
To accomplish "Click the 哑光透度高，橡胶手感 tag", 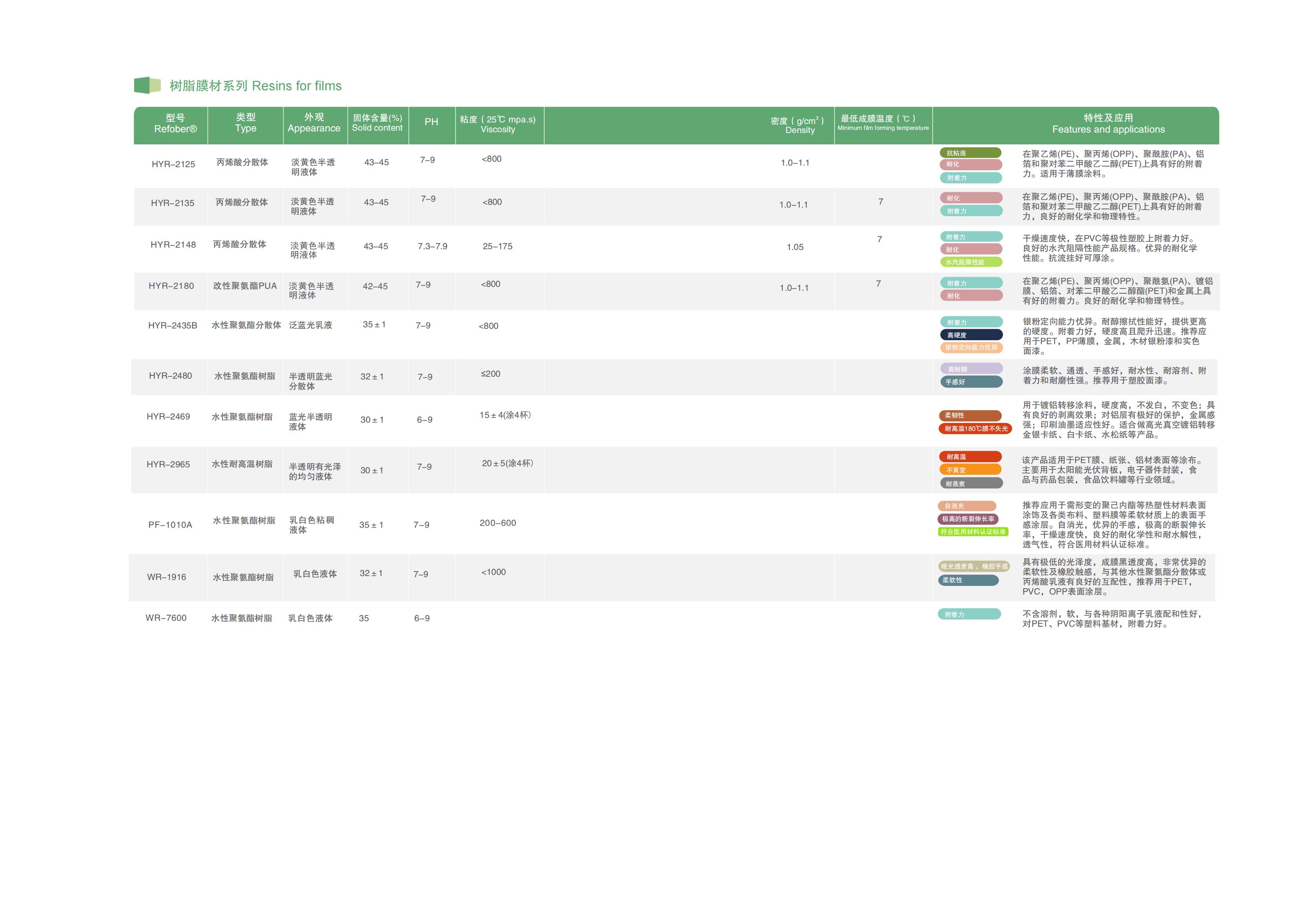I will (974, 566).
